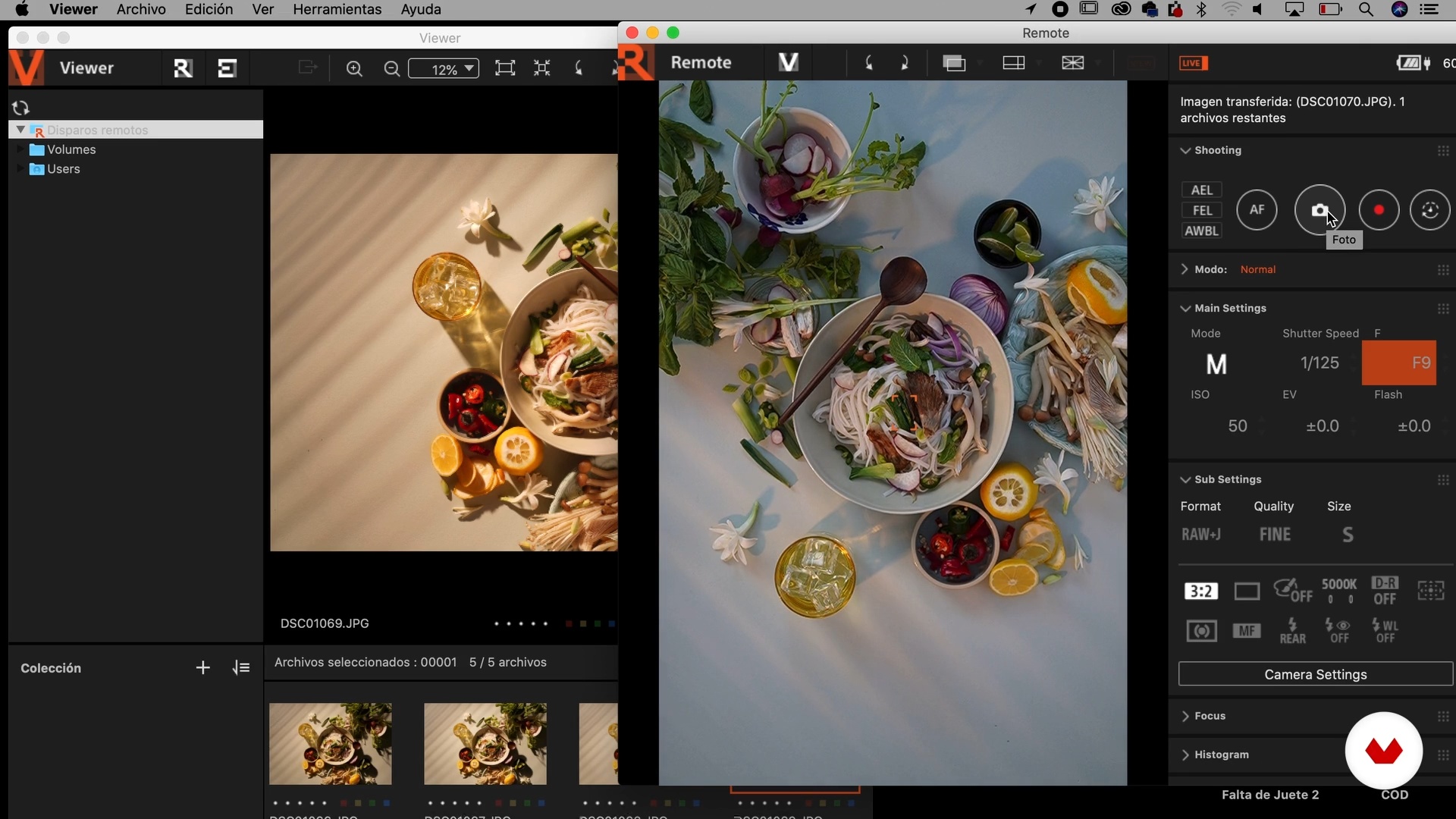1456x819 pixels.
Task: Expand the Focus section
Action: pyautogui.click(x=1185, y=716)
